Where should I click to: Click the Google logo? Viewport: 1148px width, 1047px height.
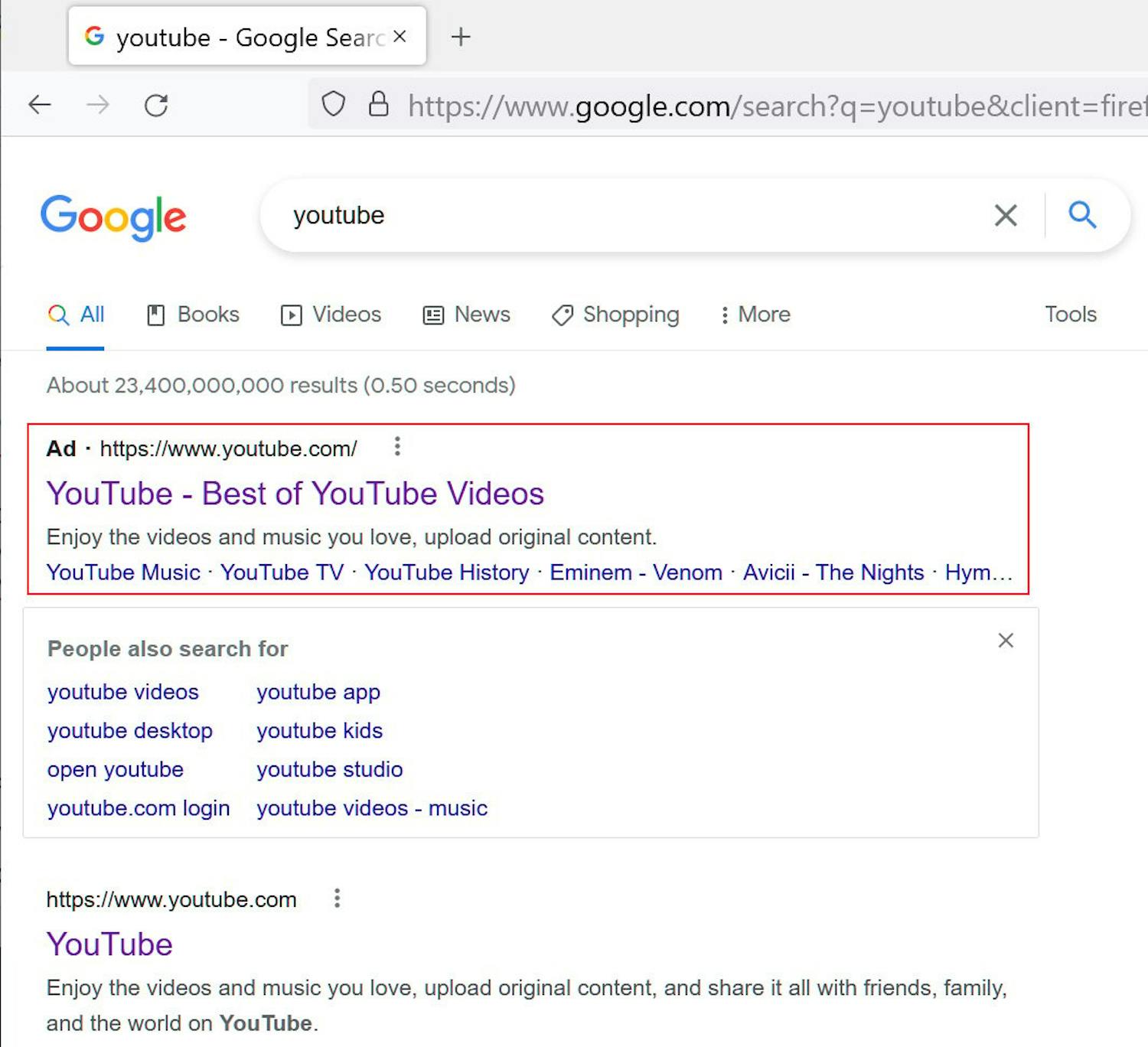(113, 218)
